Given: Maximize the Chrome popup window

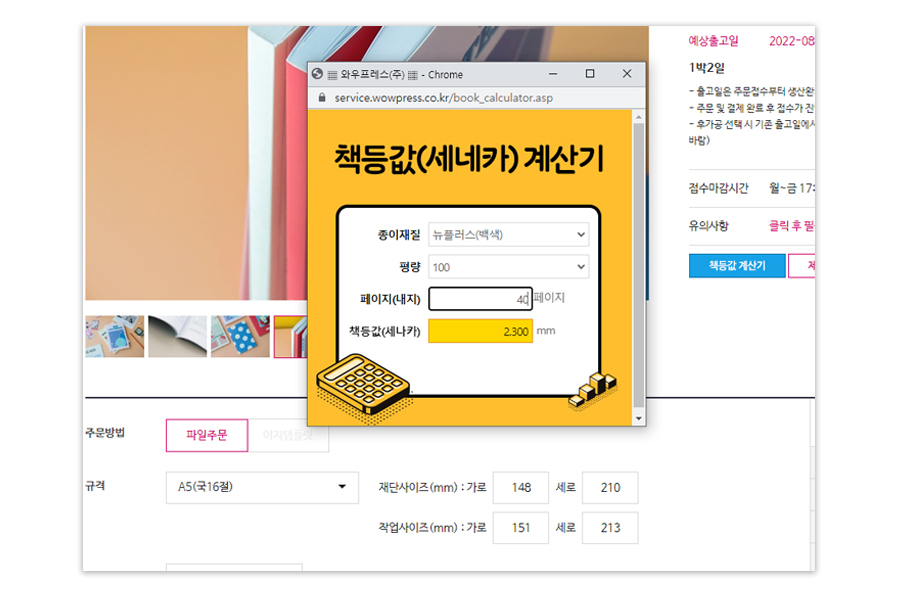Looking at the screenshot, I should [589, 73].
